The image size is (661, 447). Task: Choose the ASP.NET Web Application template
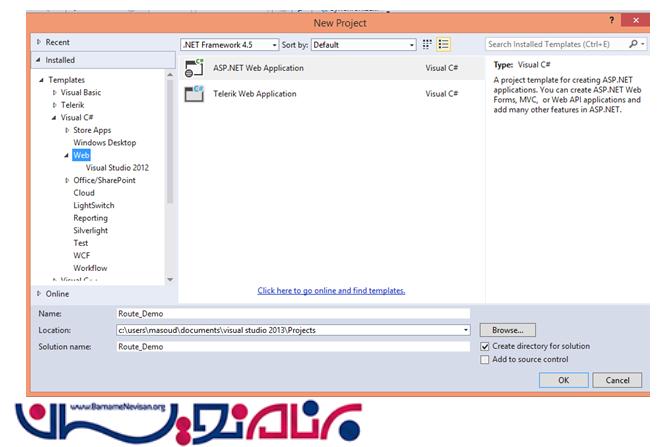(x=331, y=68)
